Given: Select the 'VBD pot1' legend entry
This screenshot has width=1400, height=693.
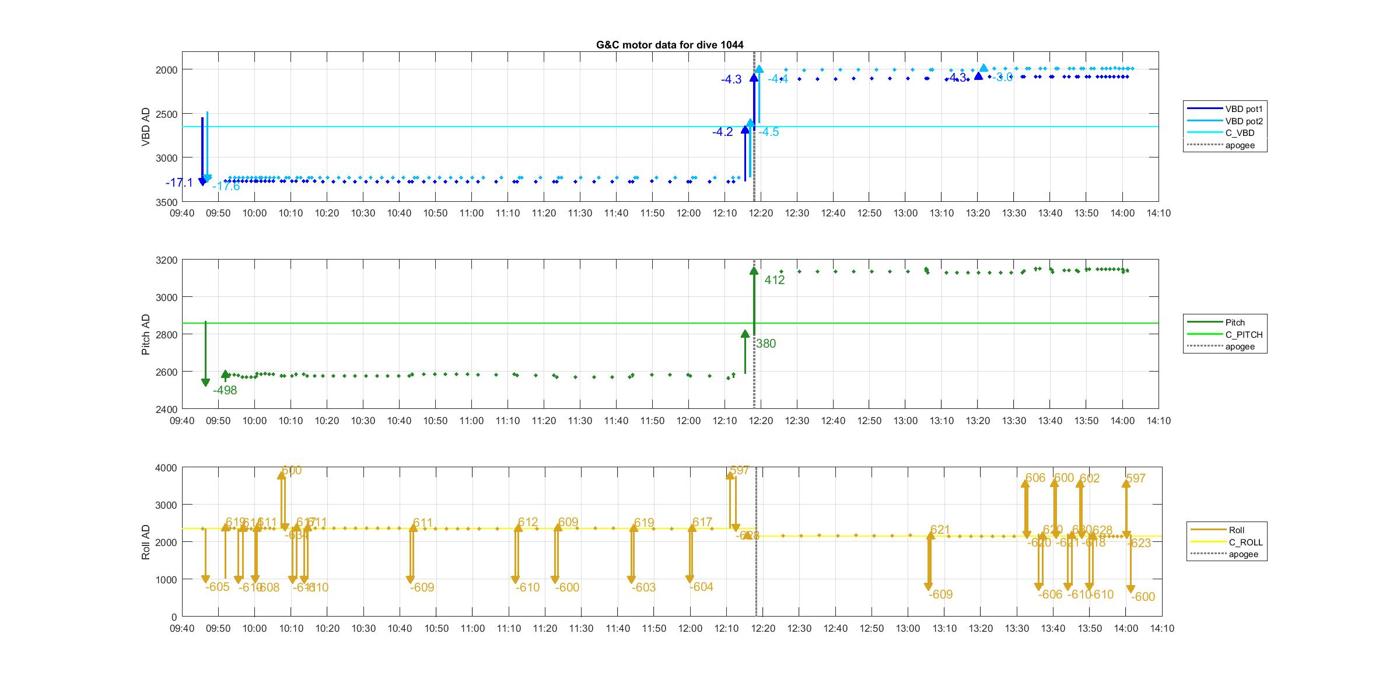Looking at the screenshot, I should click(x=1246, y=108).
